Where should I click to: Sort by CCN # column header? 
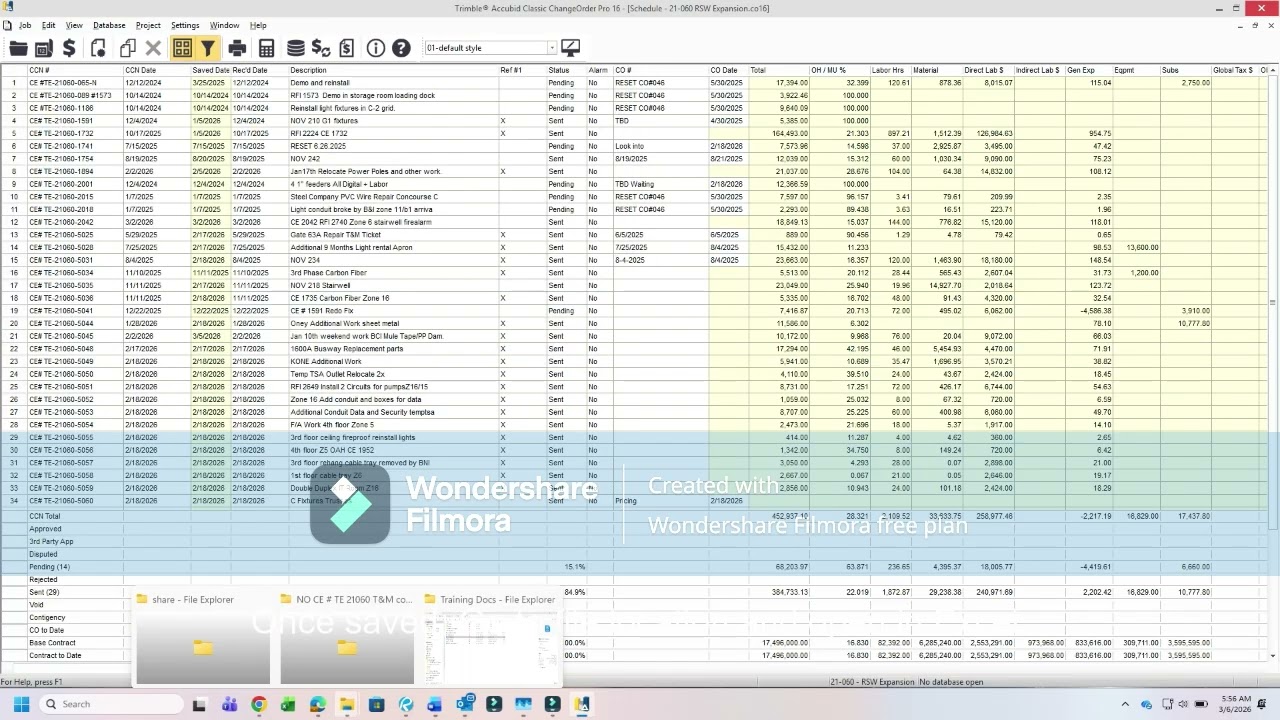coord(74,70)
